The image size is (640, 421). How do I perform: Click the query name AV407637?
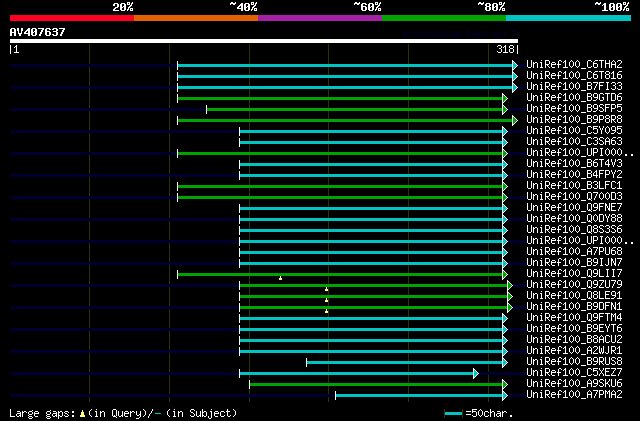tap(38, 32)
